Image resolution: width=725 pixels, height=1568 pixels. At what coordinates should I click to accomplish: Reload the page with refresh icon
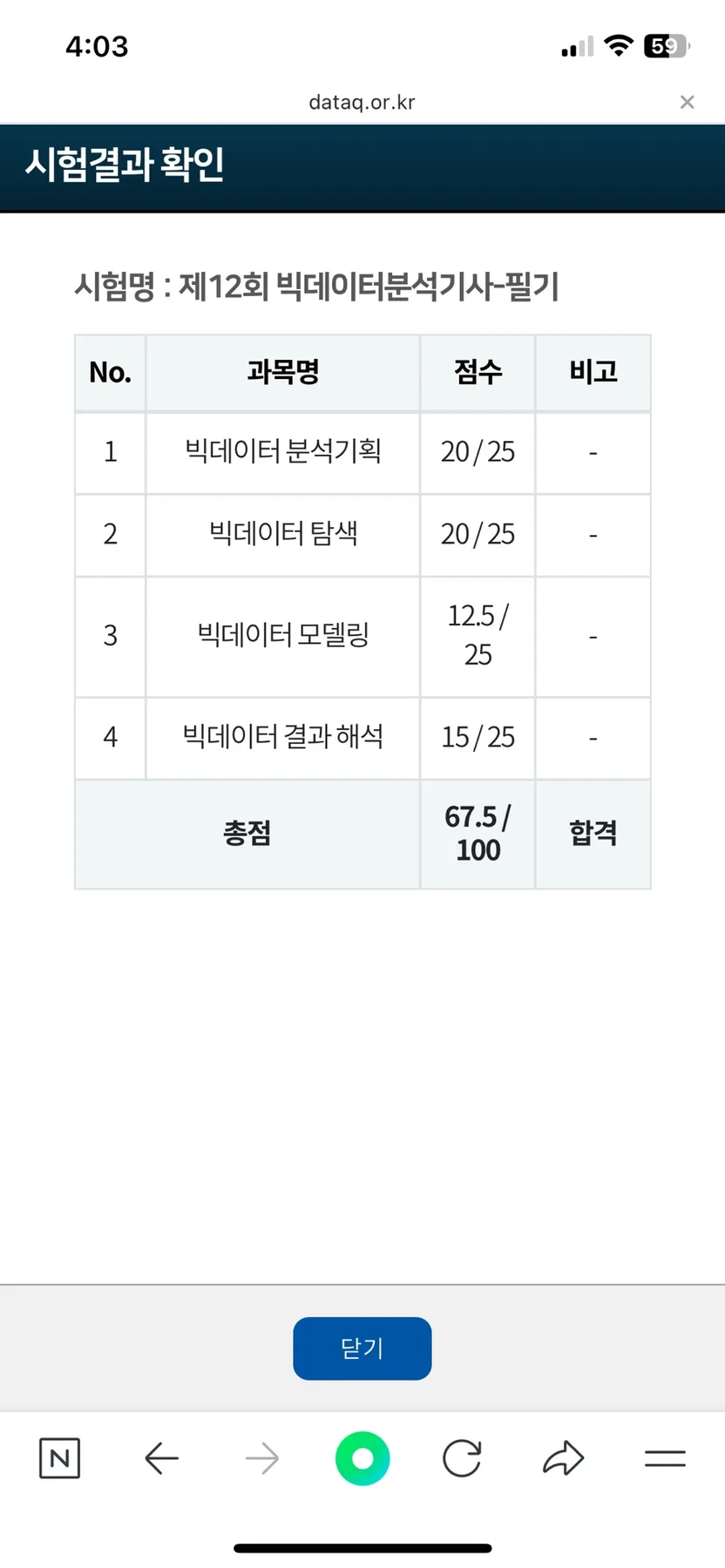click(462, 1457)
